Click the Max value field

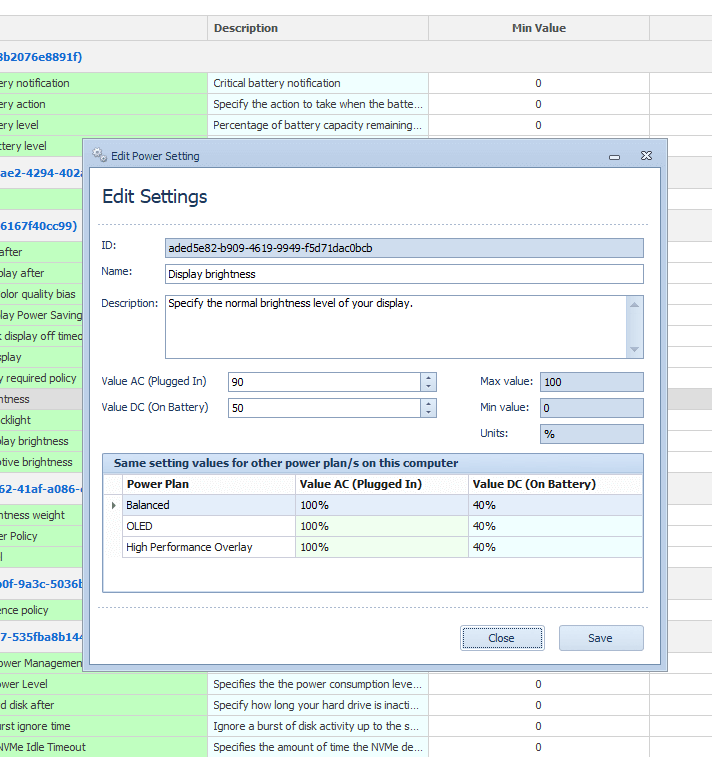(591, 382)
